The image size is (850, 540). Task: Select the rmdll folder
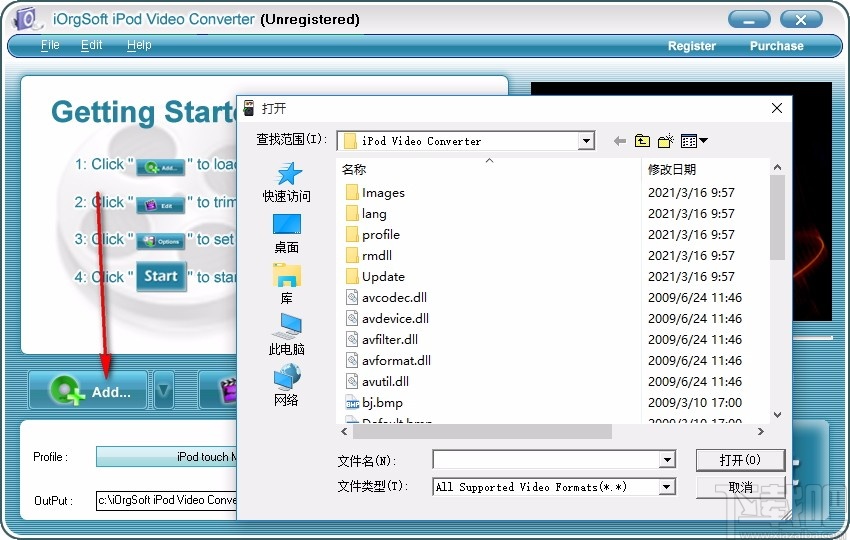[x=369, y=255]
